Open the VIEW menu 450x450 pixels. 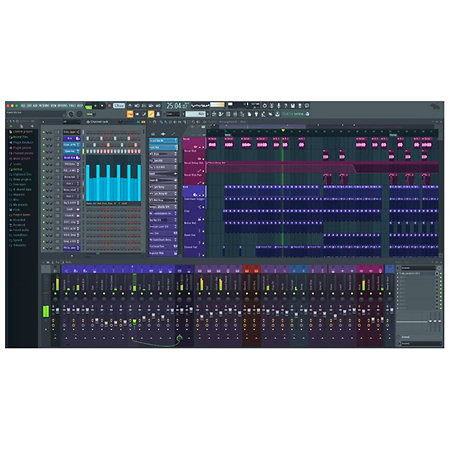pyautogui.click(x=53, y=106)
